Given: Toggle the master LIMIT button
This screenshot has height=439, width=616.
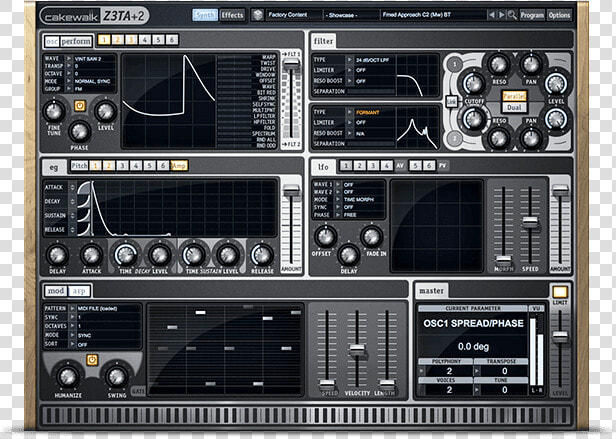Looking at the screenshot, I should tap(560, 292).
